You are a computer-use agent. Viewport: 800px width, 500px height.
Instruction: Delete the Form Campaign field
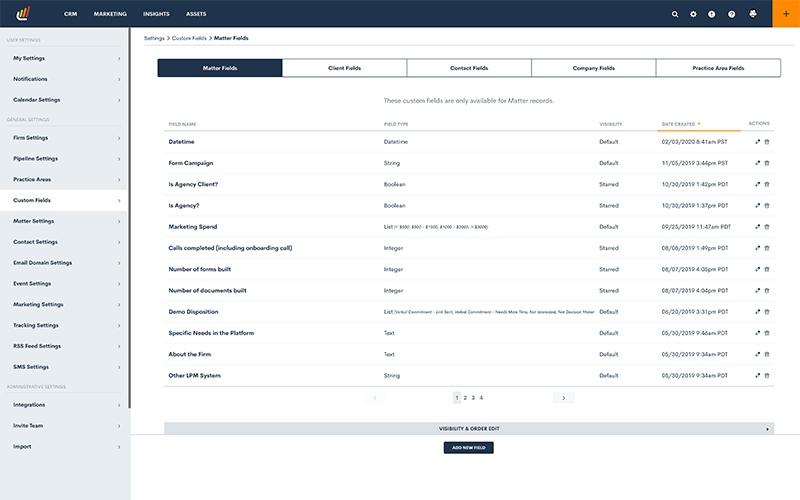[767, 163]
